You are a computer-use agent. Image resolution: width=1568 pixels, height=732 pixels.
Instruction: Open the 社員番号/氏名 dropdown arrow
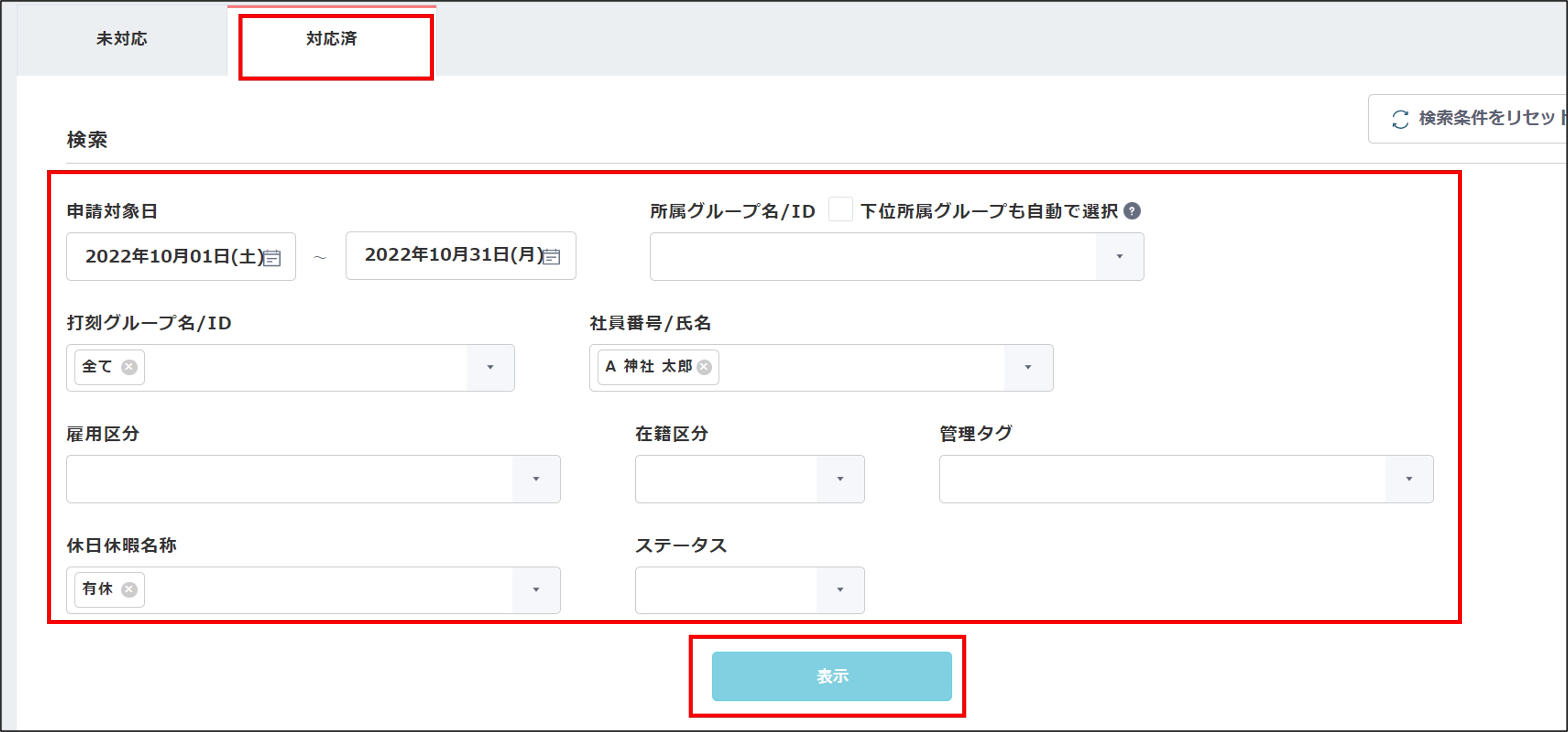click(x=1028, y=367)
